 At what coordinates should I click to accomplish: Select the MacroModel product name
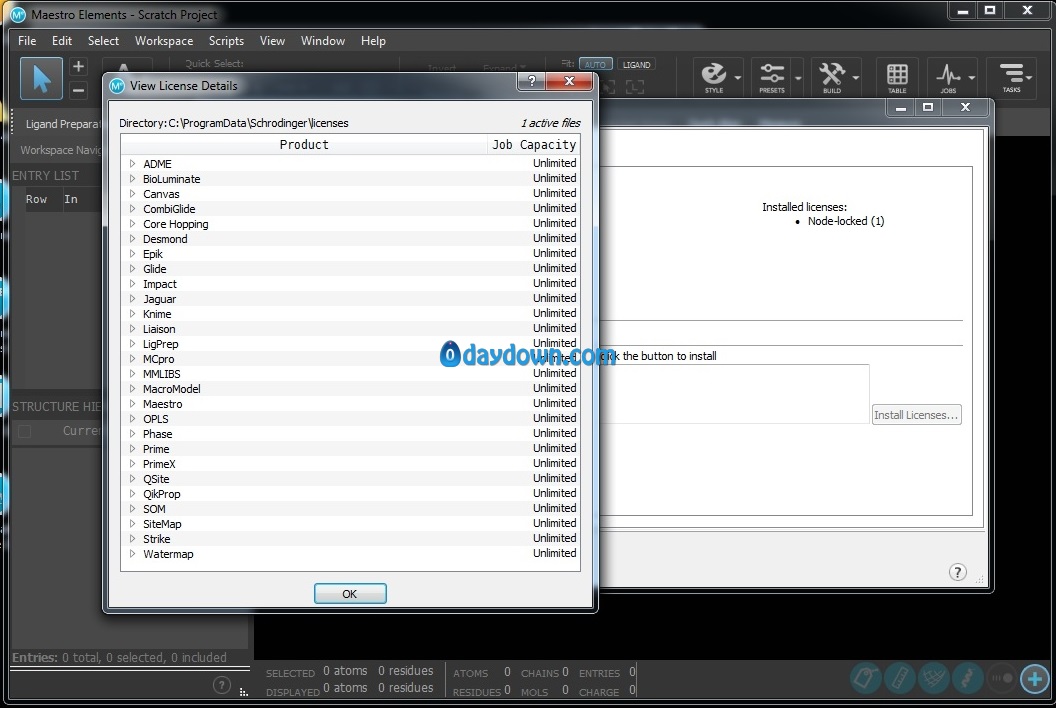[x=172, y=389]
